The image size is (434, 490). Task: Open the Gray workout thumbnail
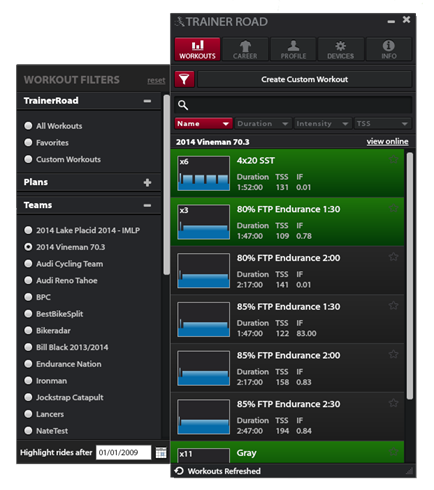pyautogui.click(x=203, y=455)
